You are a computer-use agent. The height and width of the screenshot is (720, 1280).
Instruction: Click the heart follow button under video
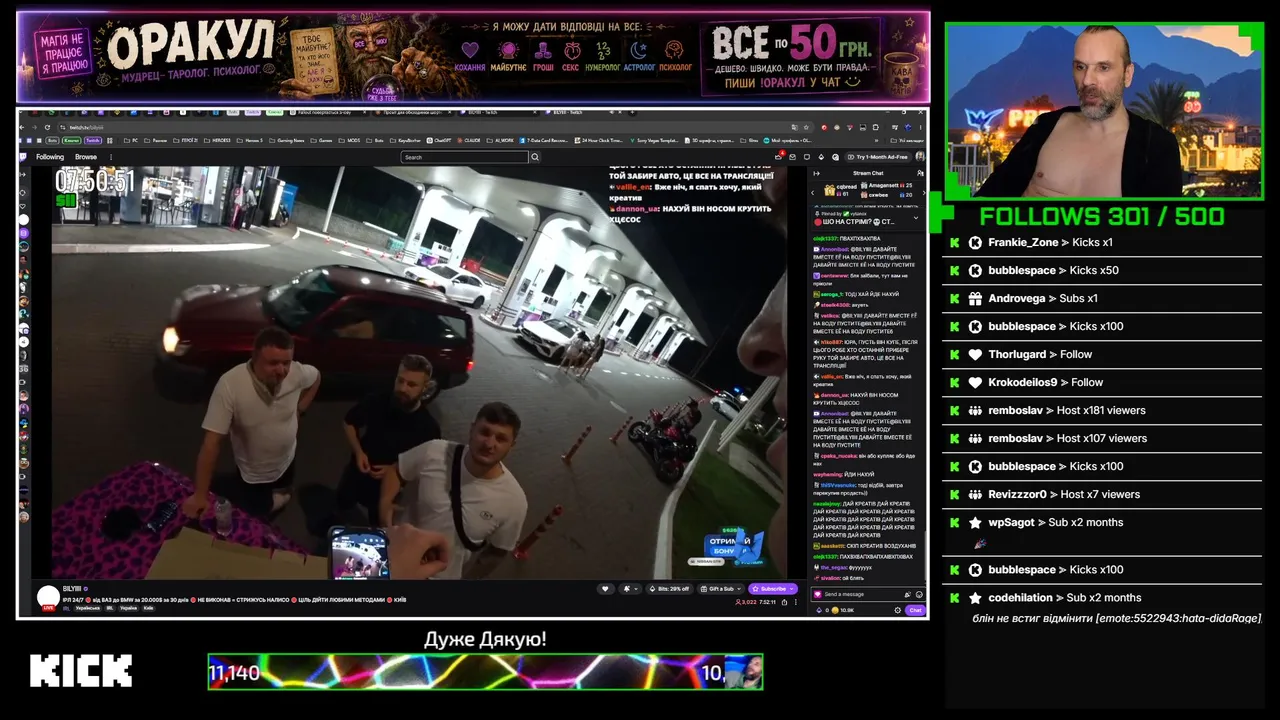(x=605, y=589)
